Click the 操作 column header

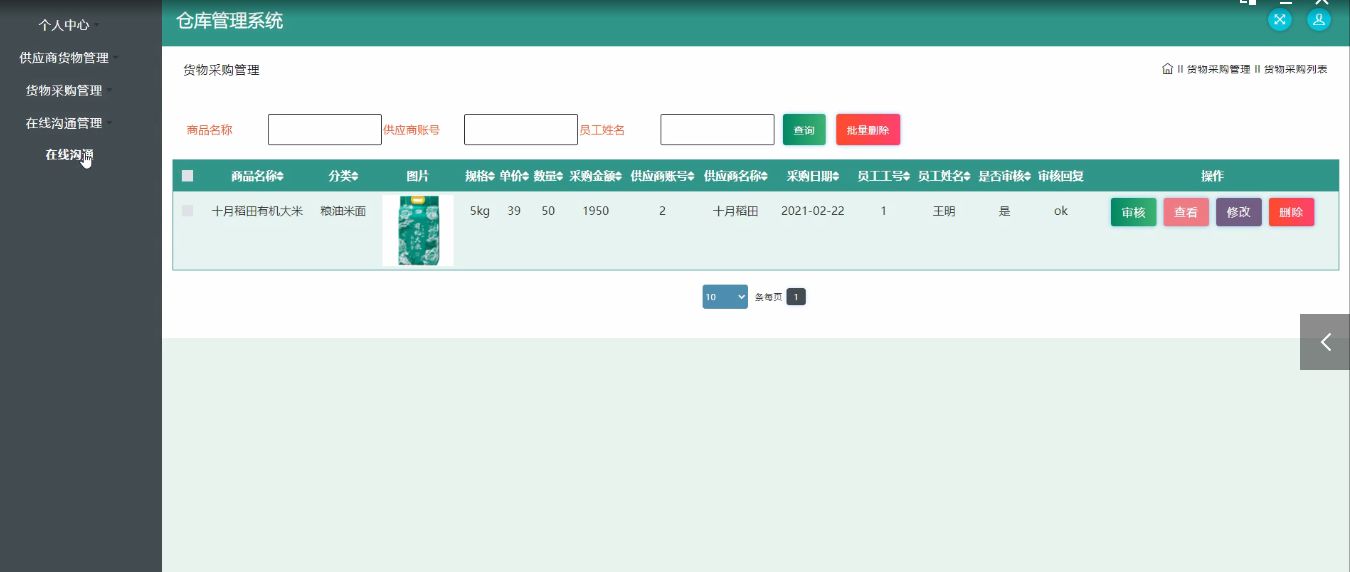(1212, 176)
